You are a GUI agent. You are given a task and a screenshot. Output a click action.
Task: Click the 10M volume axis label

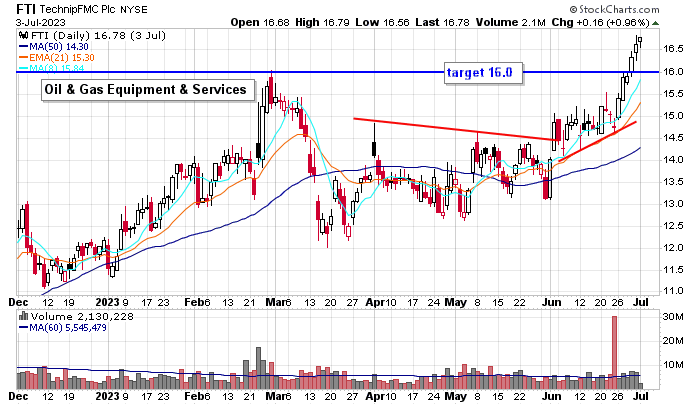[x=673, y=365]
